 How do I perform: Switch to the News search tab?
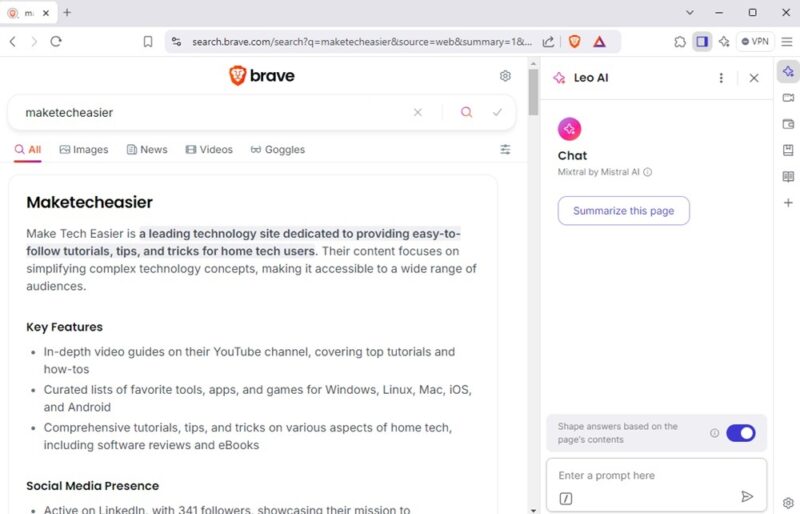[147, 150]
